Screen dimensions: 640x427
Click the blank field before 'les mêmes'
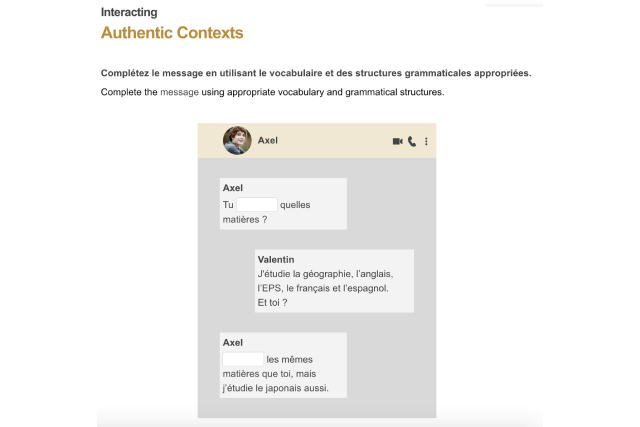click(x=243, y=359)
